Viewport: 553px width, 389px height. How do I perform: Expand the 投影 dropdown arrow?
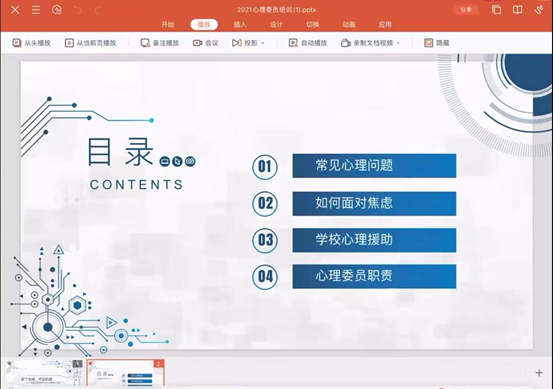click(x=263, y=43)
